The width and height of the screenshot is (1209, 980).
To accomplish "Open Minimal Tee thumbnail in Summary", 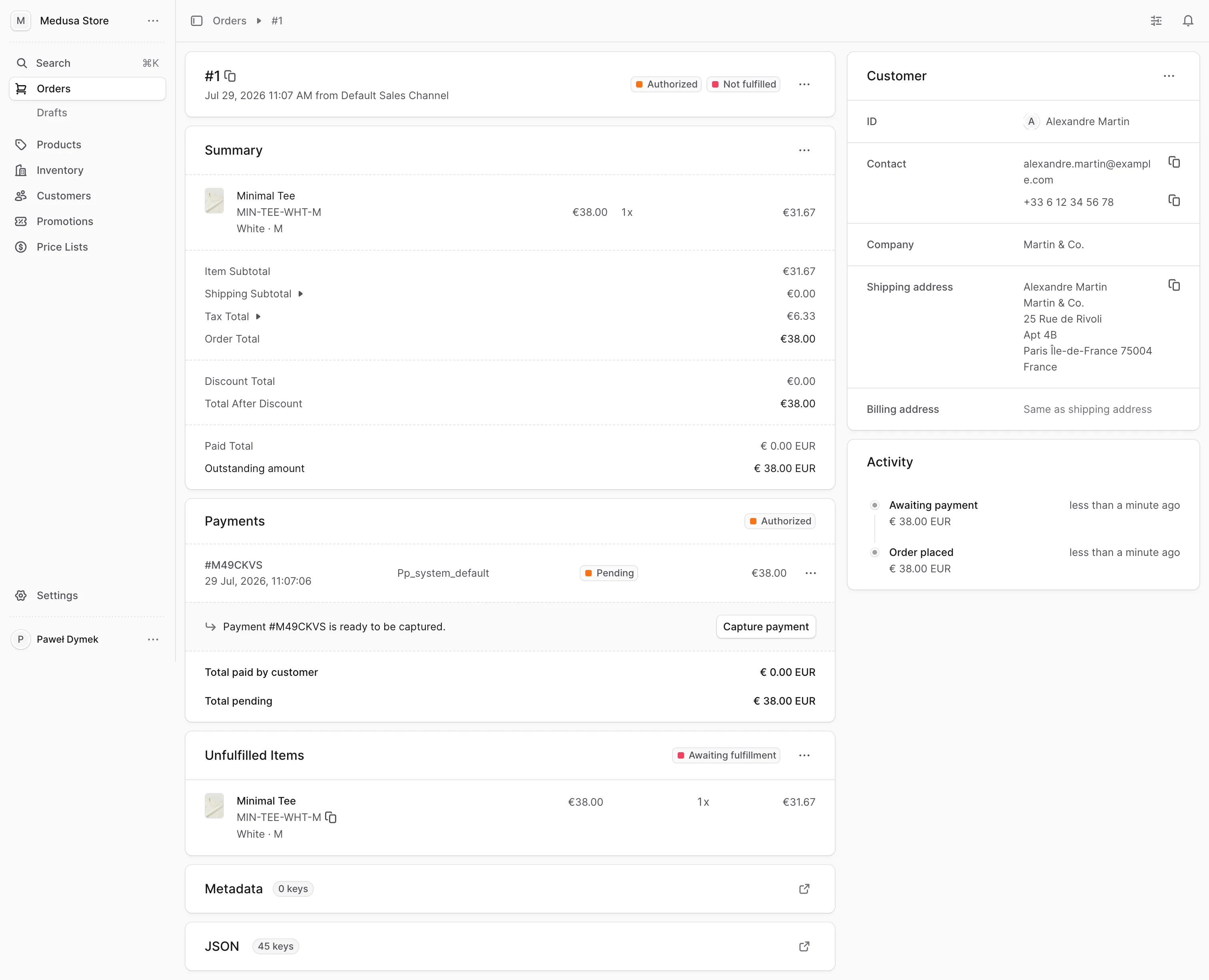I will coord(214,201).
